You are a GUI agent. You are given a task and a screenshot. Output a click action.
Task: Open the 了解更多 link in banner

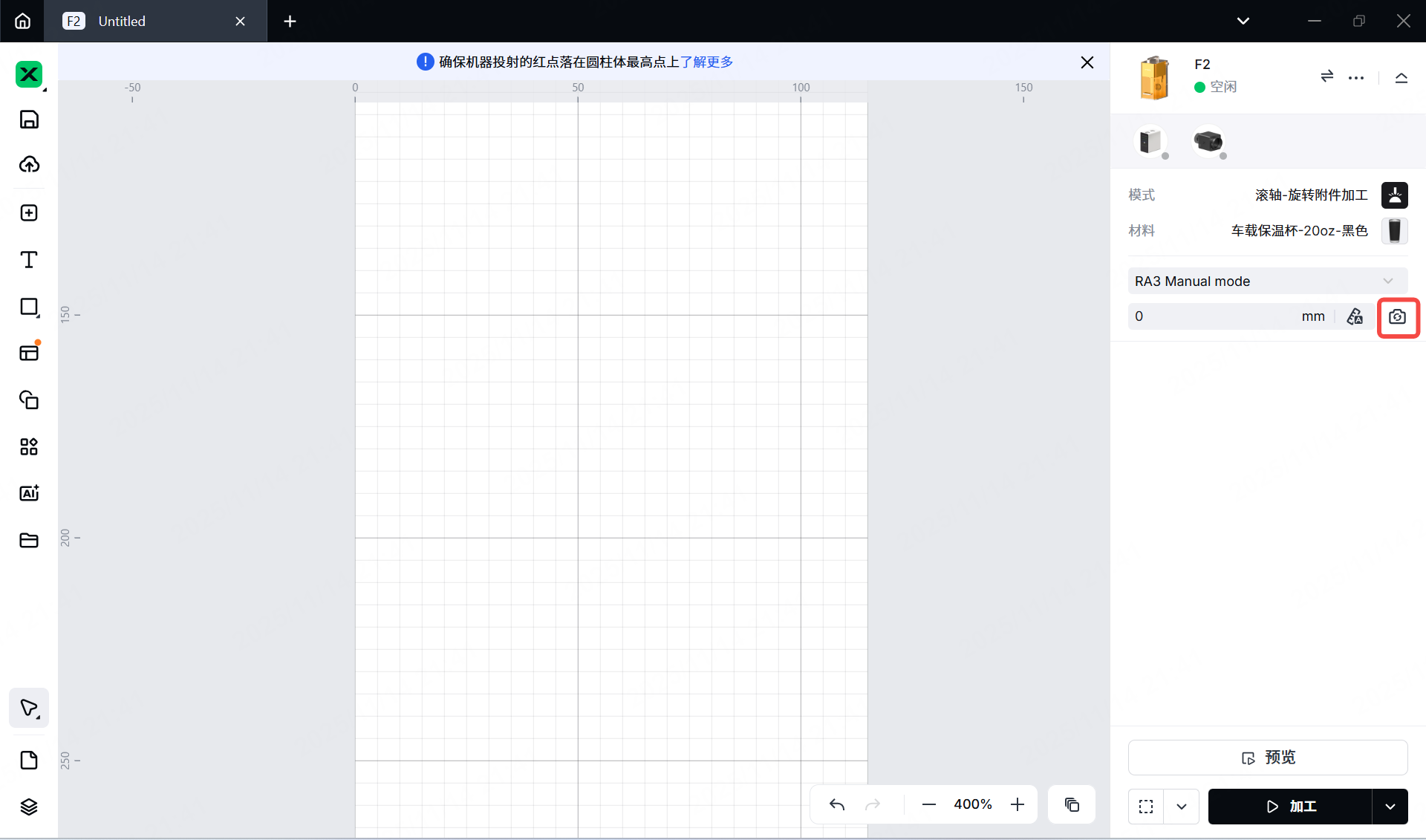pyautogui.click(x=706, y=62)
